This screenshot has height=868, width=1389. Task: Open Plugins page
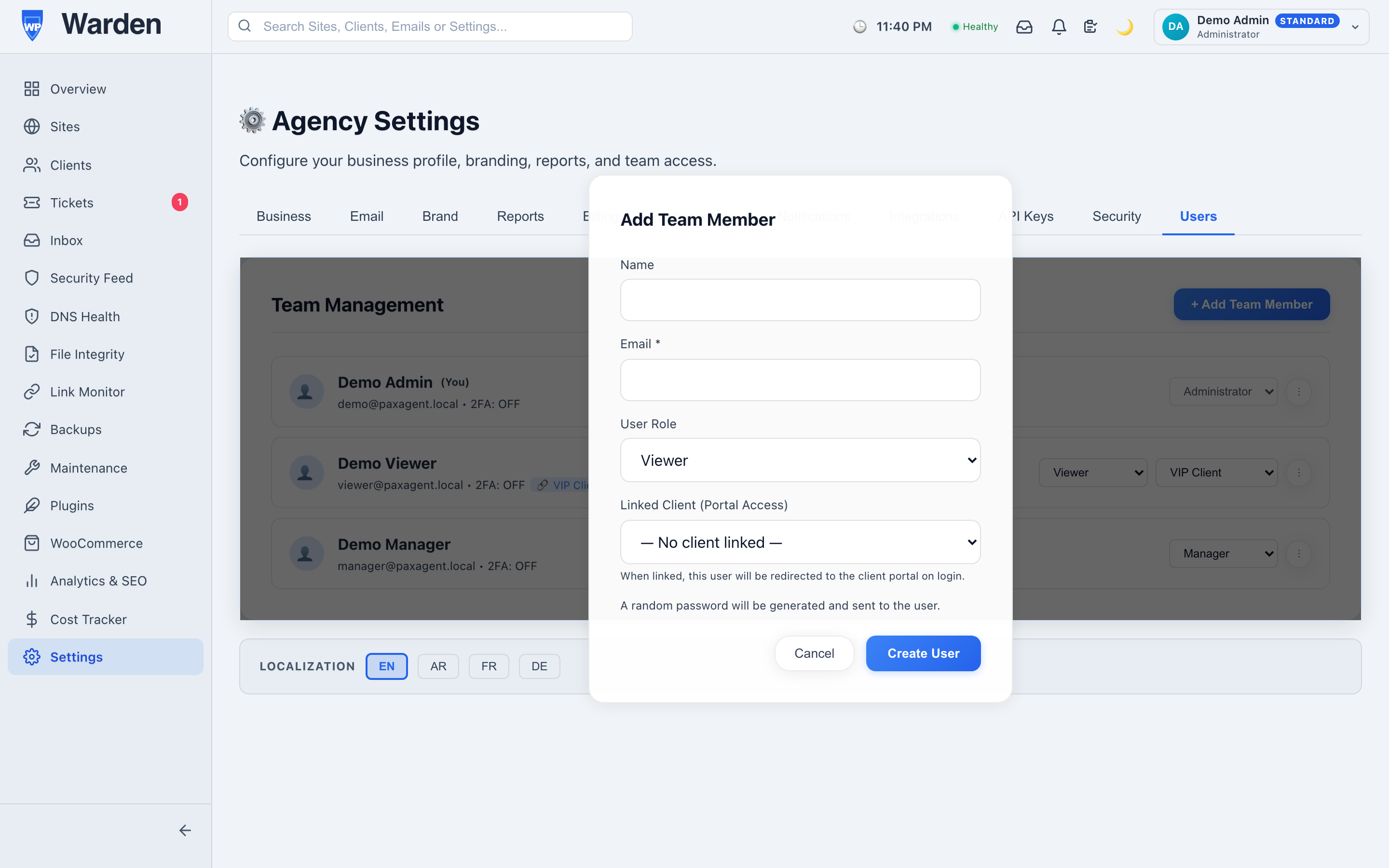point(106,506)
